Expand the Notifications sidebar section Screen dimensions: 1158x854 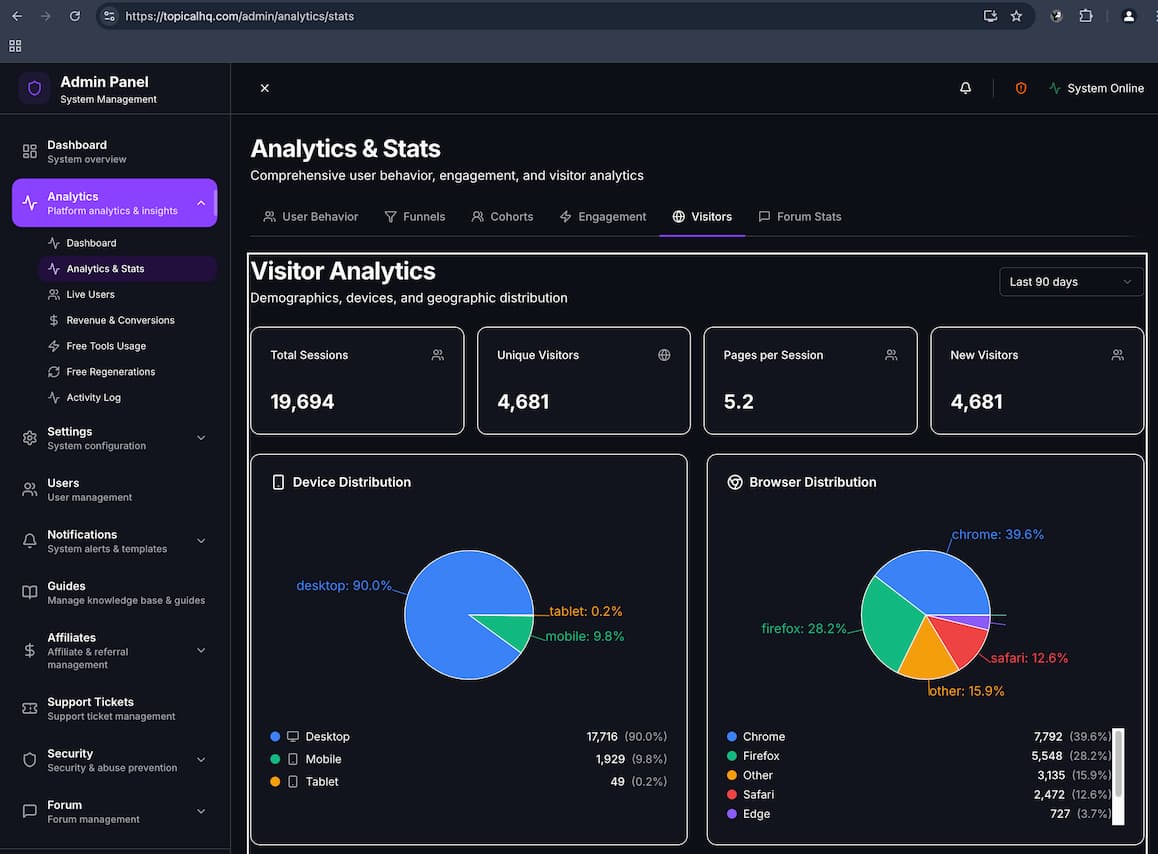(x=201, y=541)
